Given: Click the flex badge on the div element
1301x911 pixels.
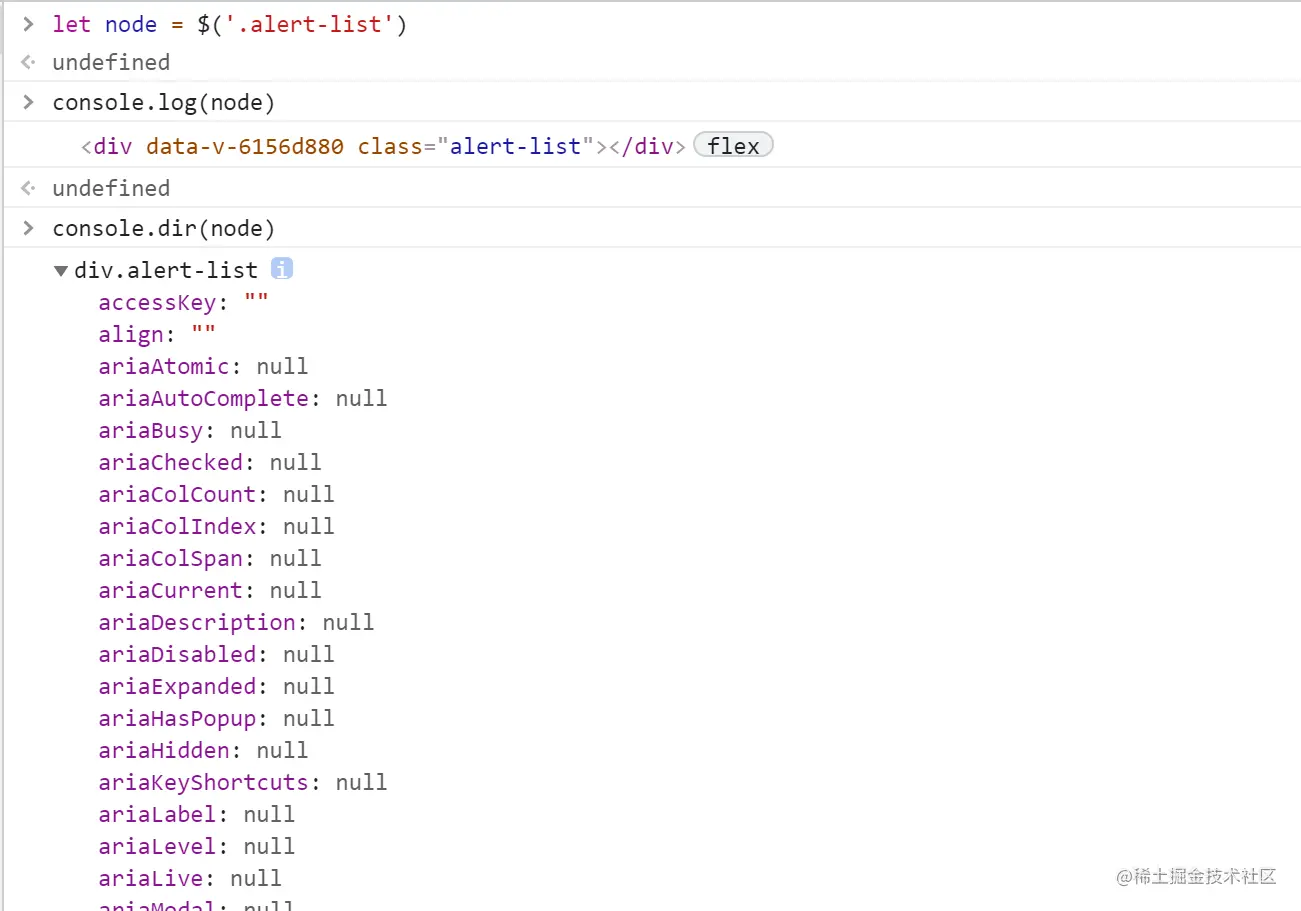Looking at the screenshot, I should point(733,146).
